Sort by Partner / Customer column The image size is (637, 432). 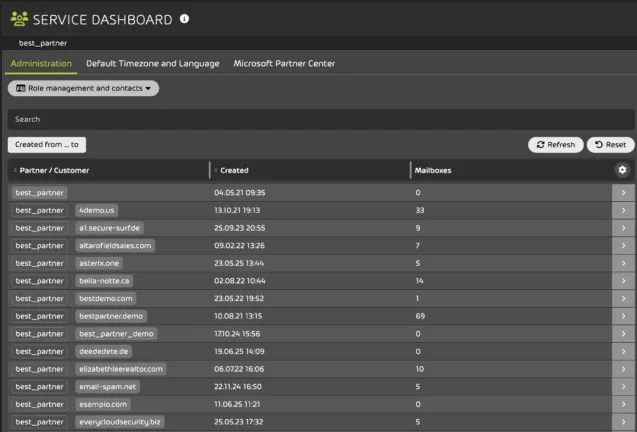tap(54, 170)
